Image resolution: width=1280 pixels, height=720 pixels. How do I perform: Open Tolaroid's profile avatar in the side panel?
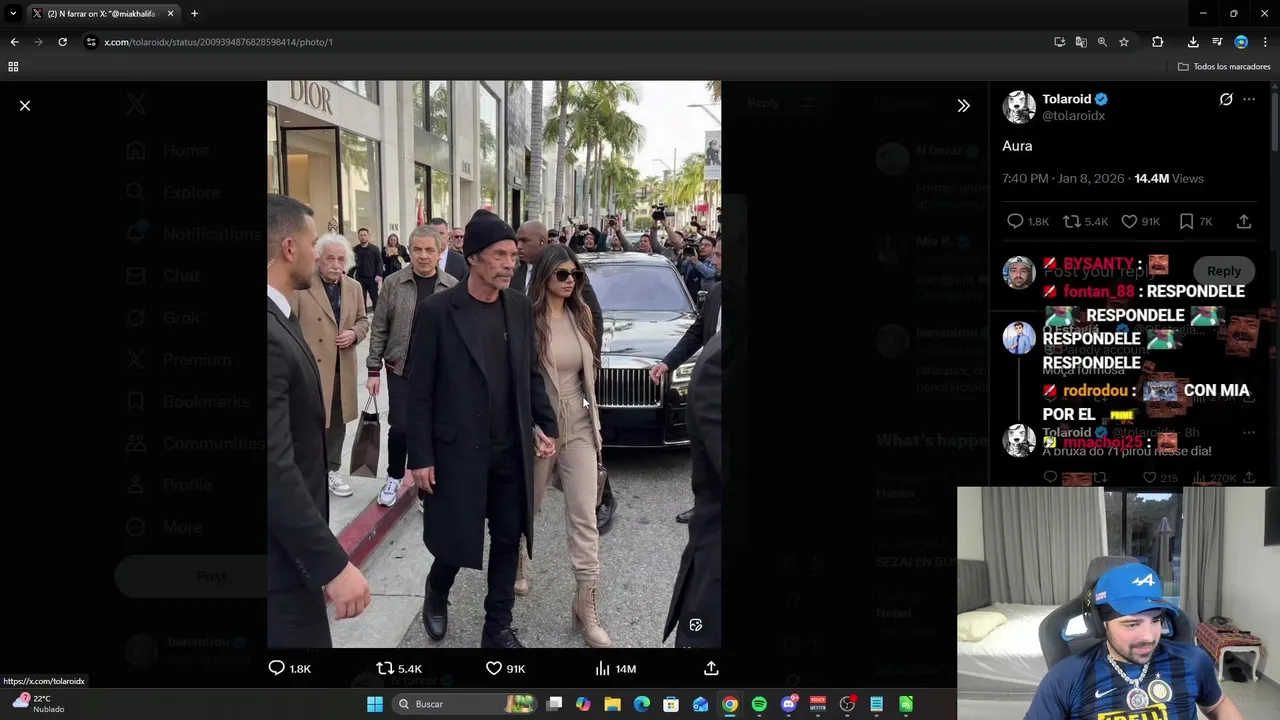[x=1019, y=107]
